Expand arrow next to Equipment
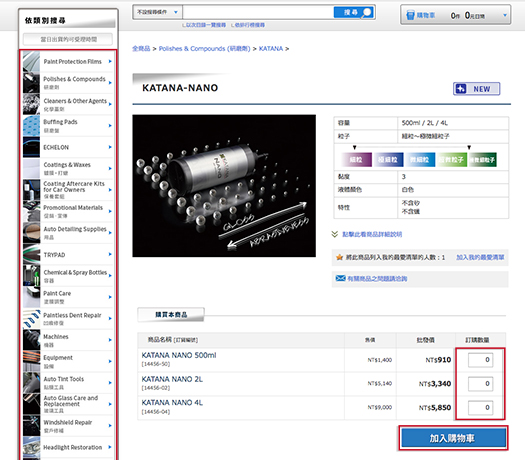This screenshot has height=460, width=525. 110,361
